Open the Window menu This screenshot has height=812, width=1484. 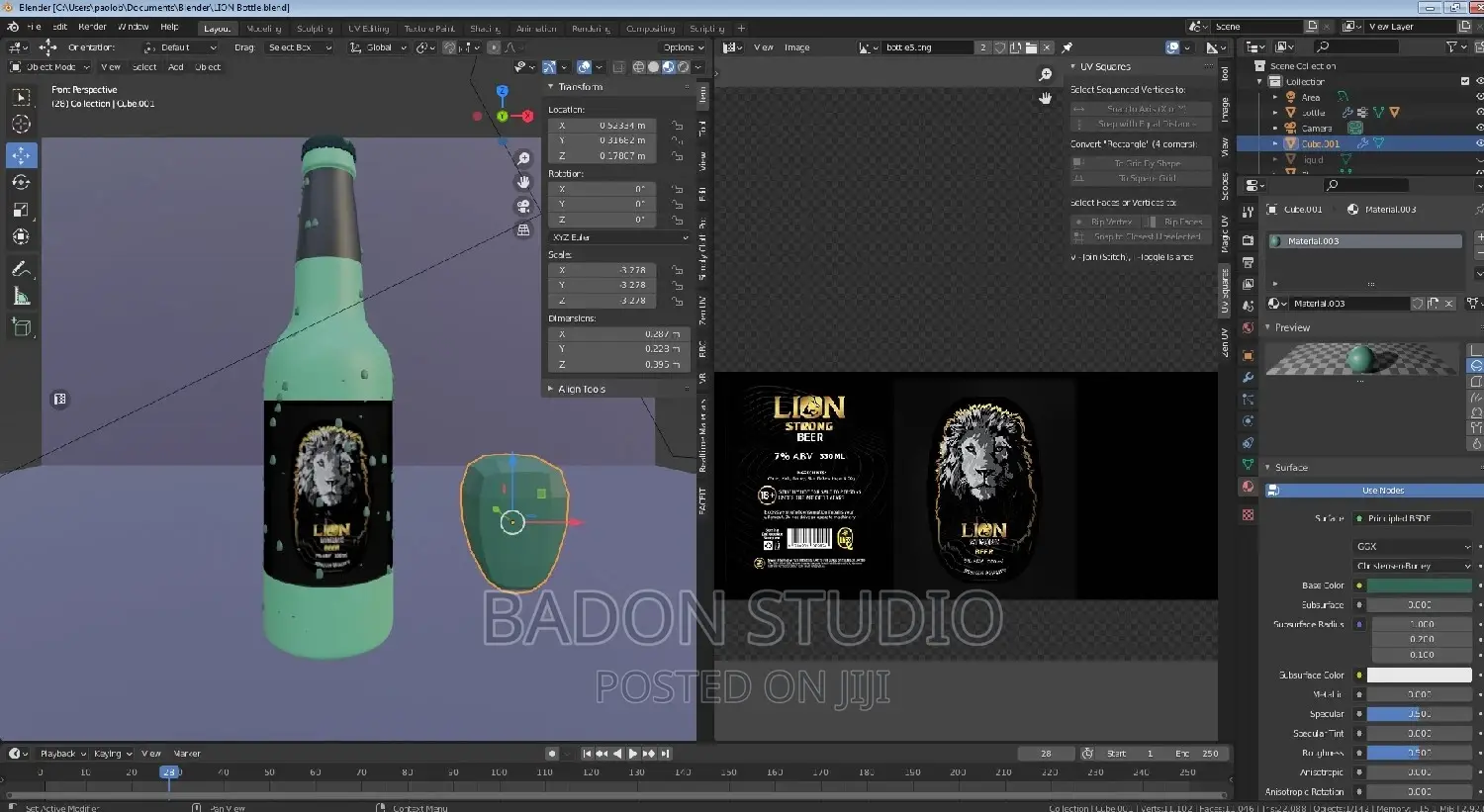click(x=134, y=27)
